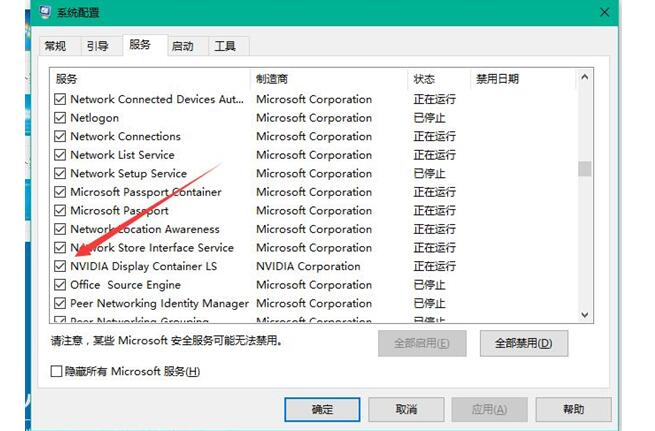Click NVIDIA Corporation manufacturer cell
Viewport: 655px width, 431px height.
(308, 266)
